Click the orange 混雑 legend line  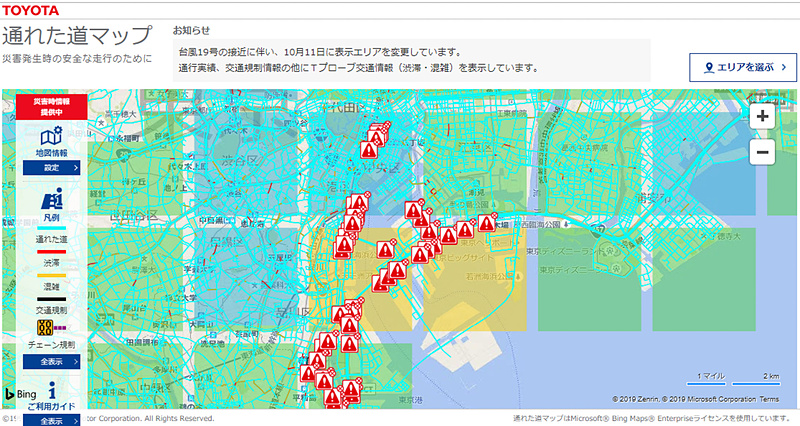(x=51, y=275)
